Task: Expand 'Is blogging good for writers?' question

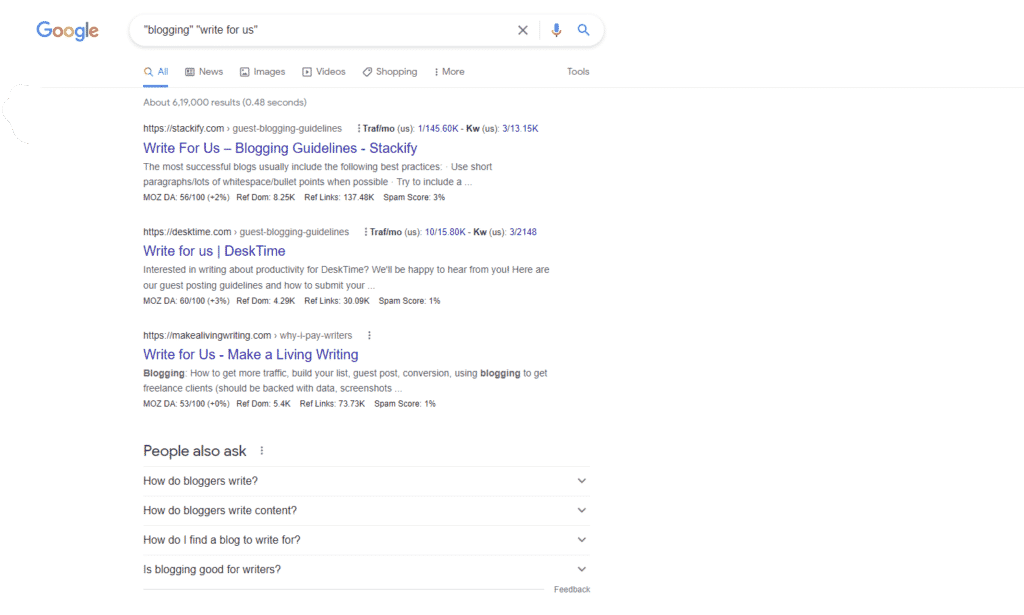Action: tap(366, 569)
